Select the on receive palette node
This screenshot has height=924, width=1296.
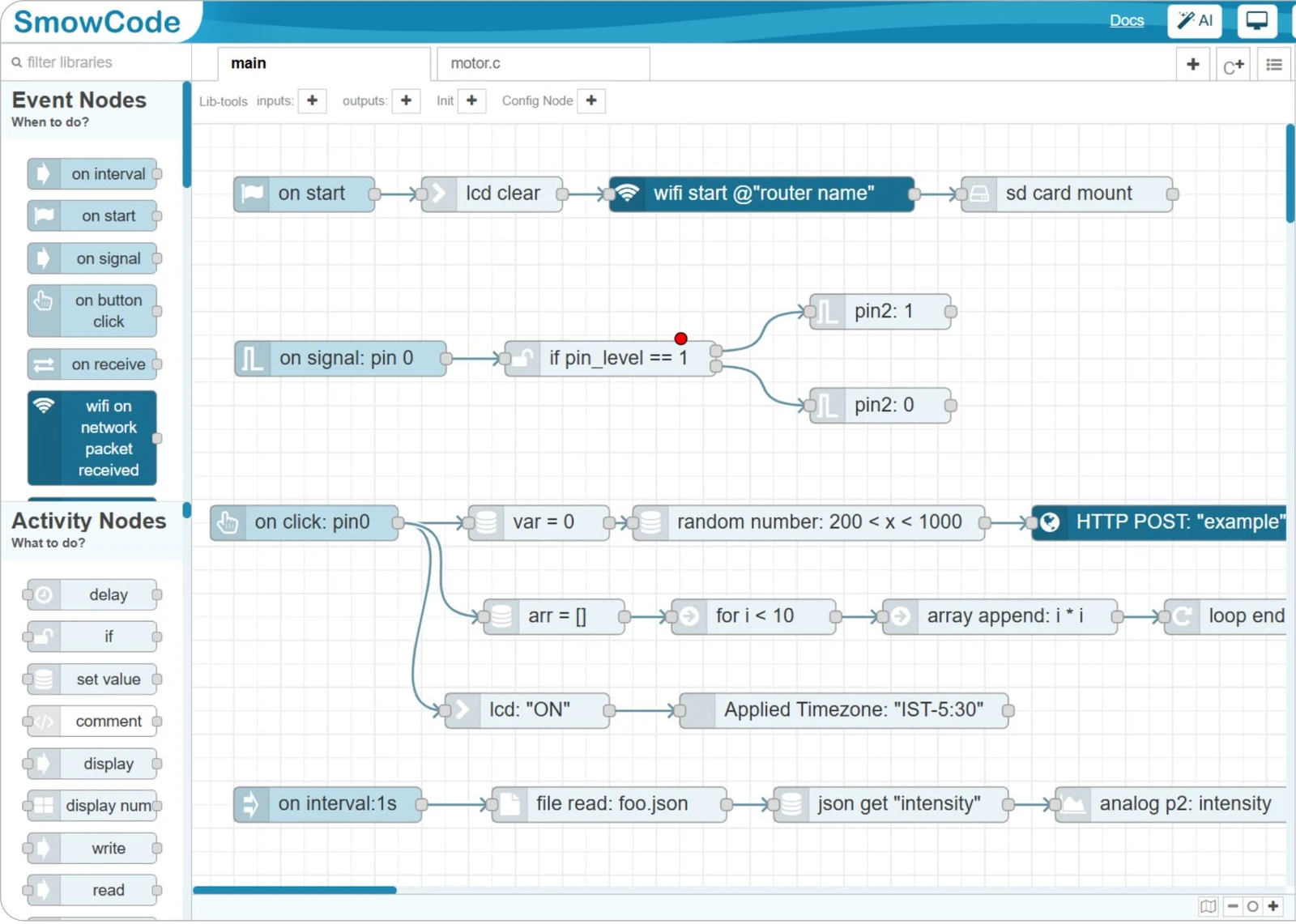(x=92, y=364)
